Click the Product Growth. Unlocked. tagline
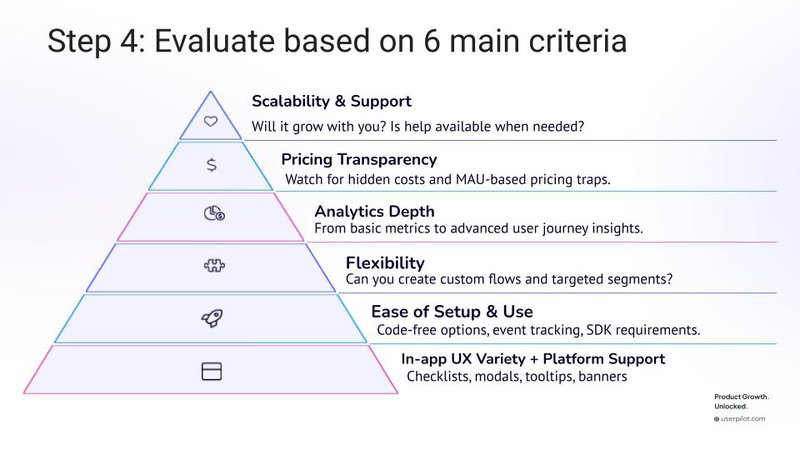The width and height of the screenshot is (800, 450). tap(741, 401)
